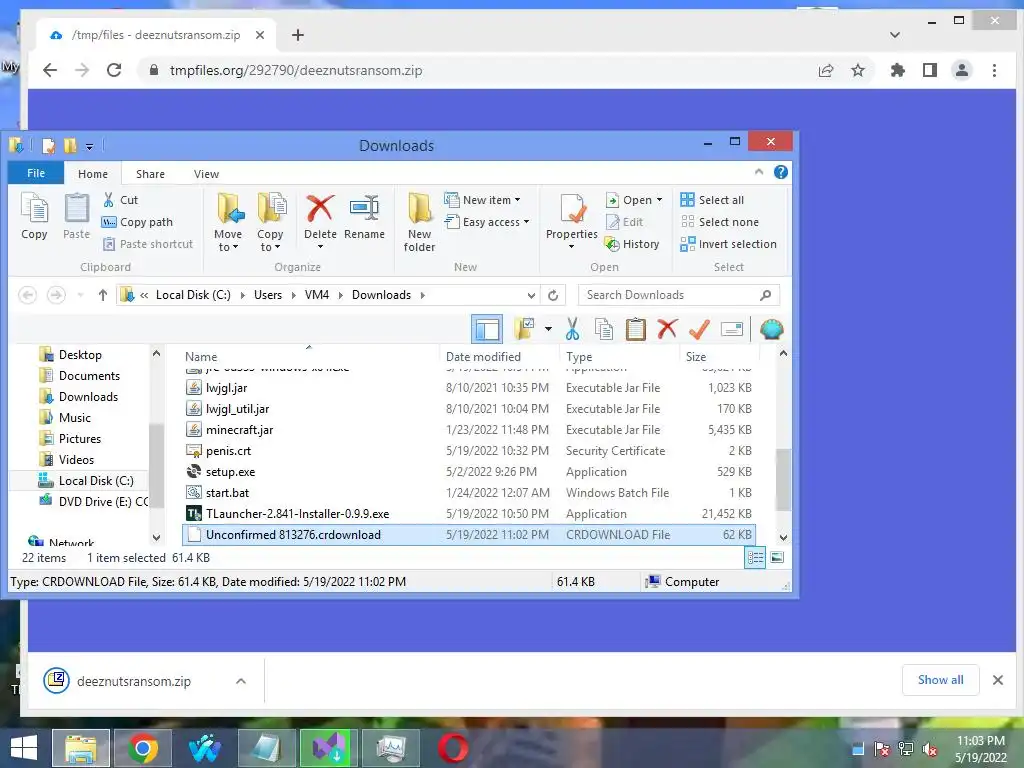Go up one folder level arrow
The image size is (1024, 768).
coord(103,295)
